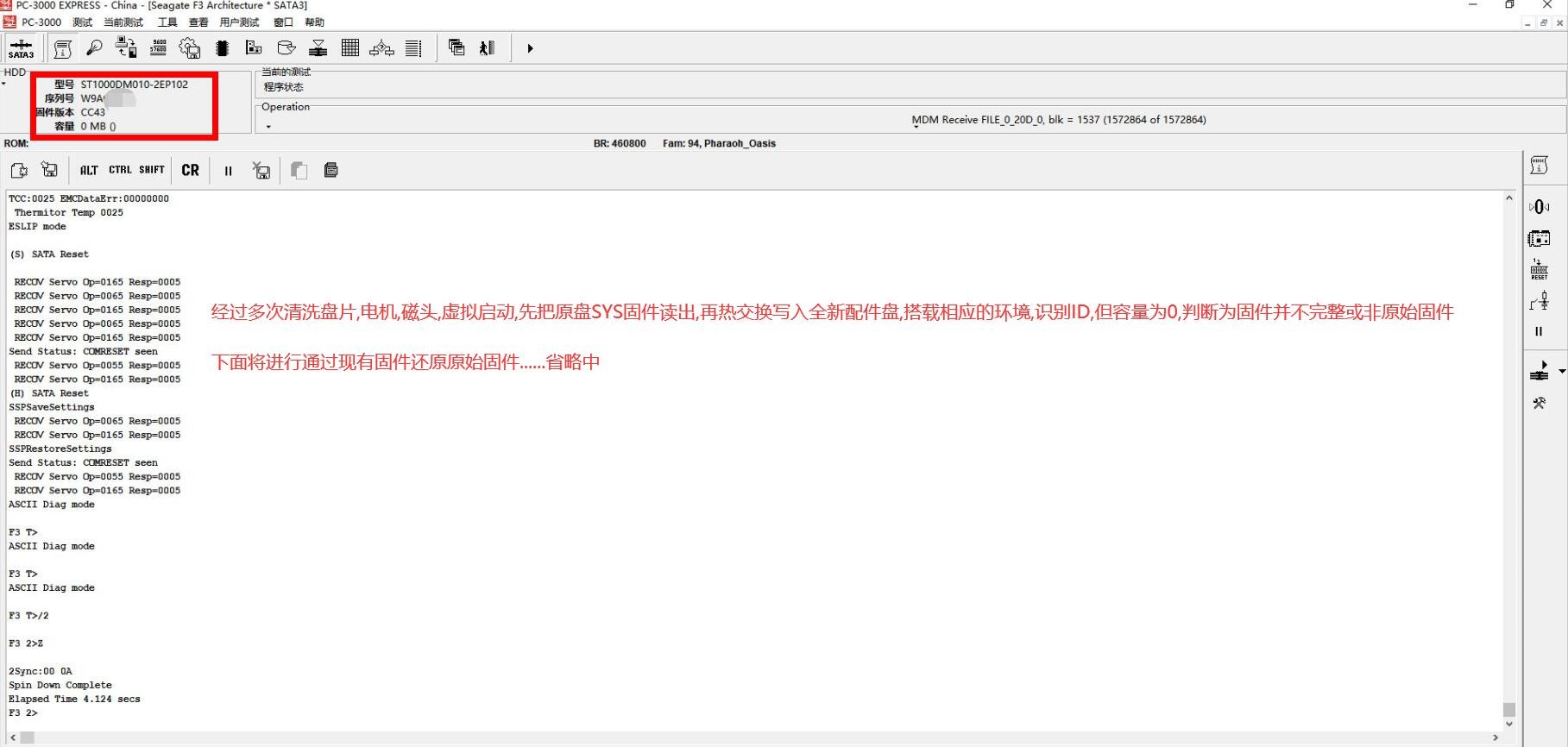Screen dimensions: 1568x747
Task: Open the 窗口 menu
Action: (283, 22)
